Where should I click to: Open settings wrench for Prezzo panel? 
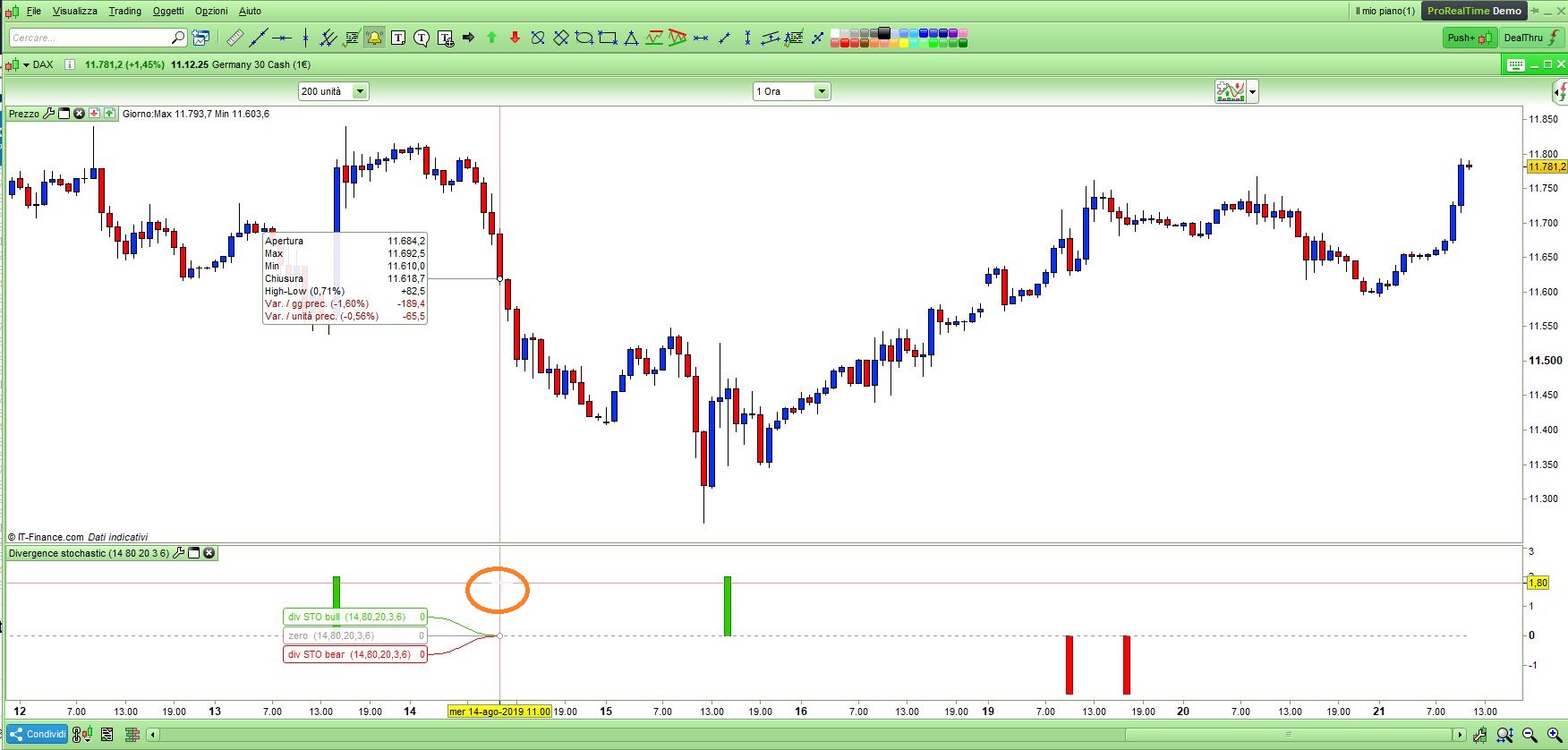click(49, 114)
